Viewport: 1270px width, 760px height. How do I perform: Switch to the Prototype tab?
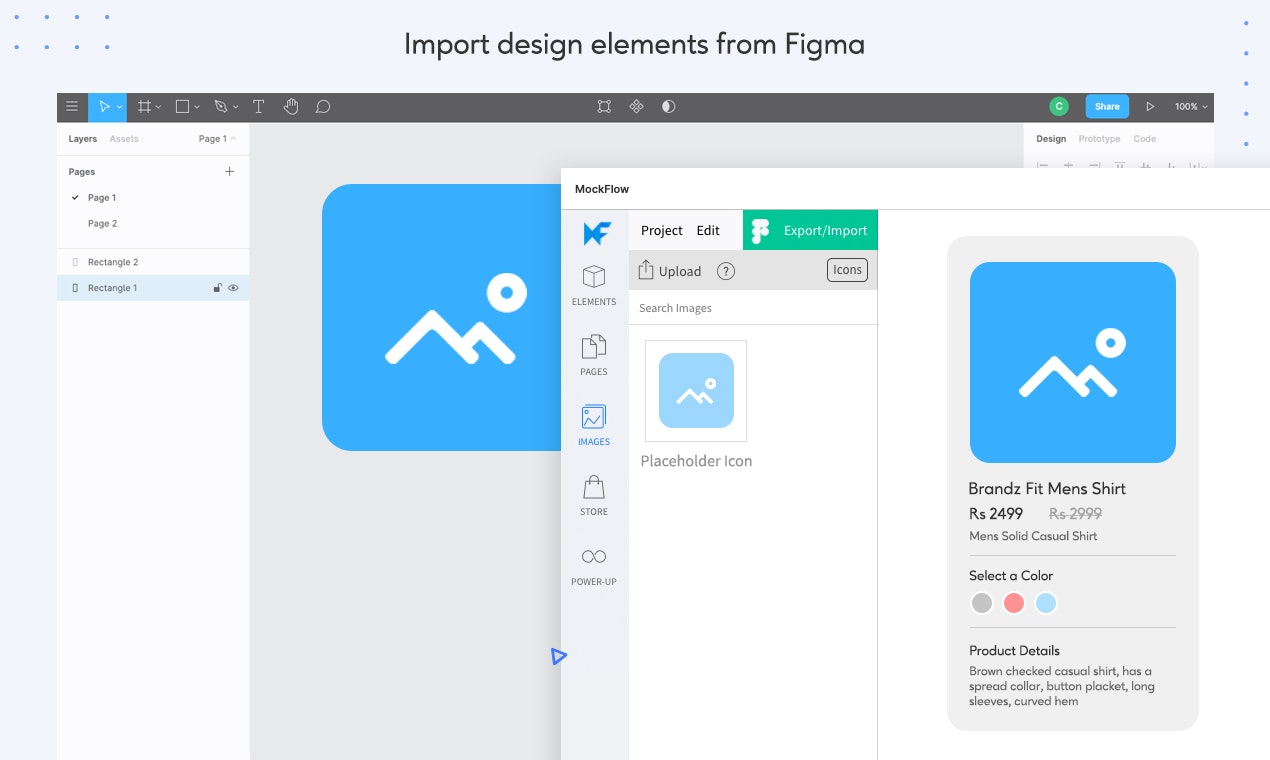[1099, 138]
